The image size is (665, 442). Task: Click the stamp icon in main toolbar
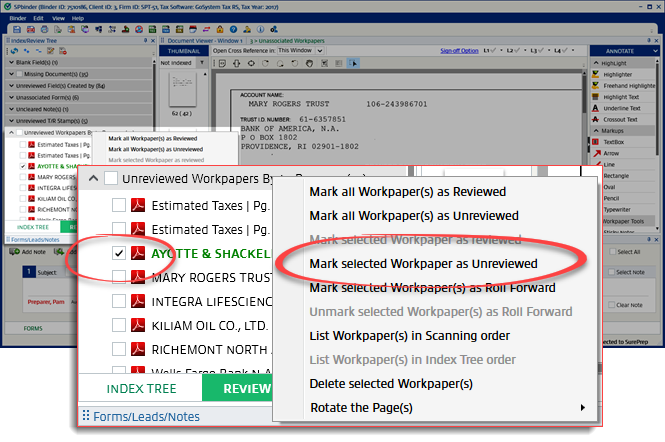126,29
